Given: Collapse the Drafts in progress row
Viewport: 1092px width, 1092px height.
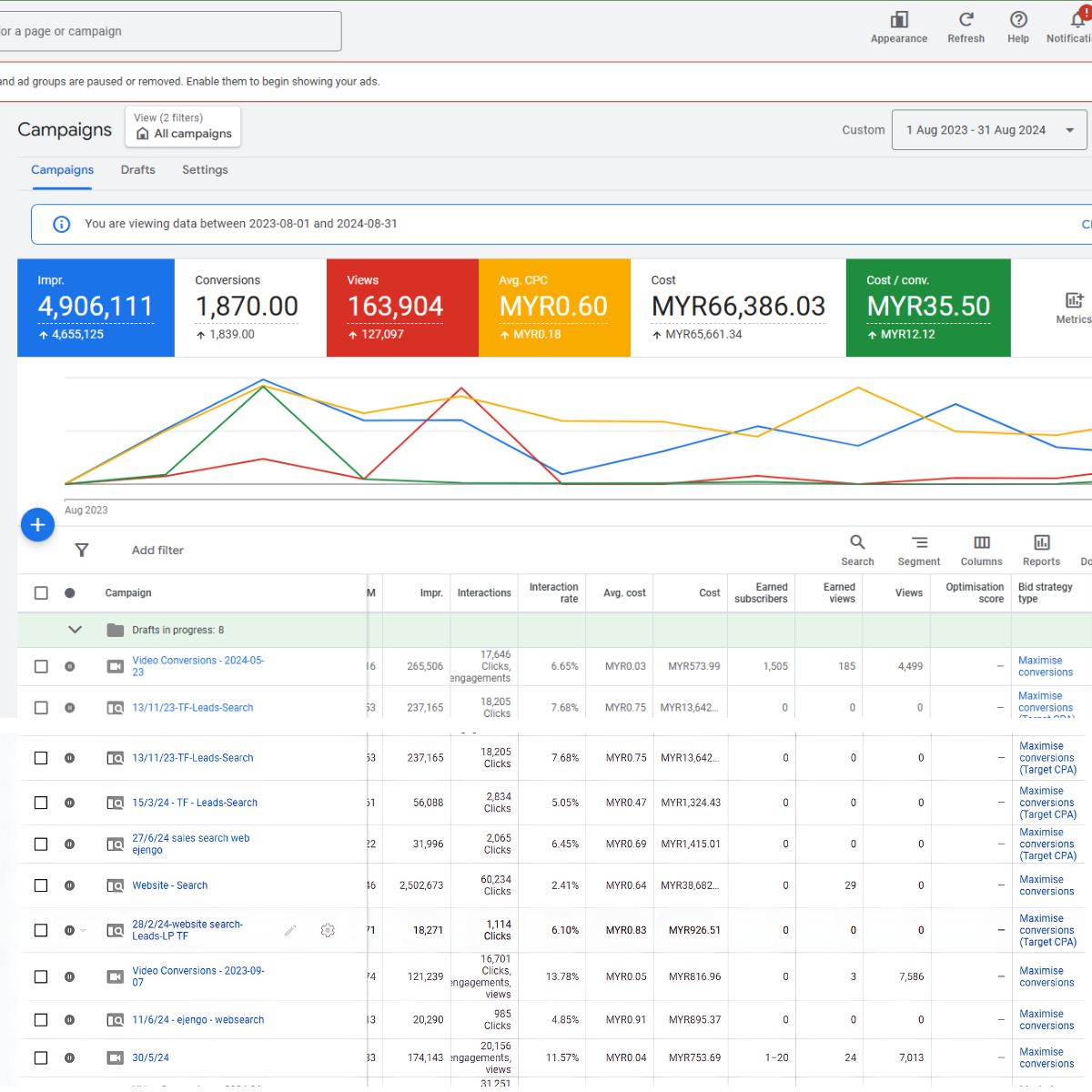Looking at the screenshot, I should coord(76,630).
